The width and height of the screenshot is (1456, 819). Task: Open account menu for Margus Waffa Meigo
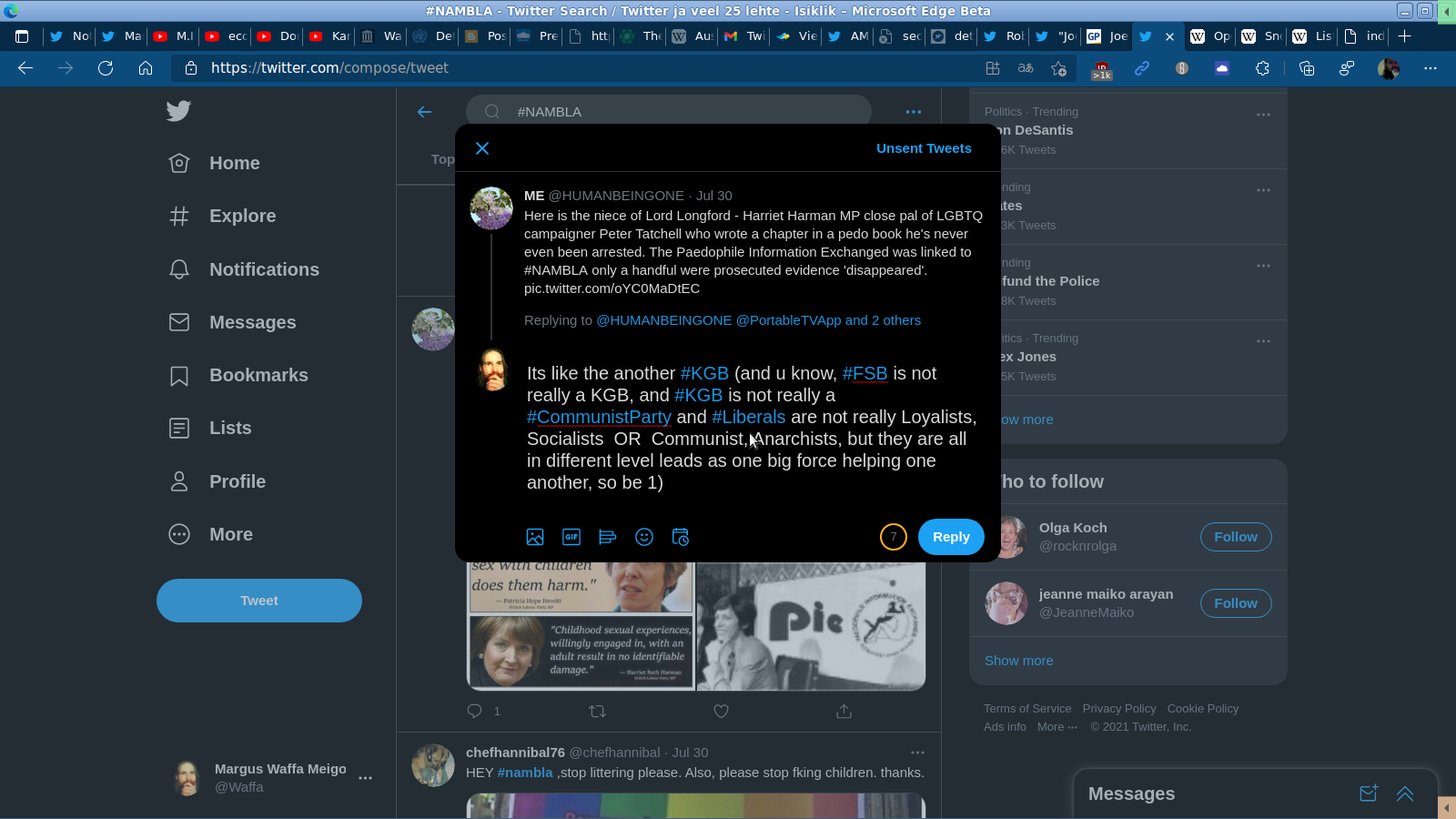tap(273, 778)
